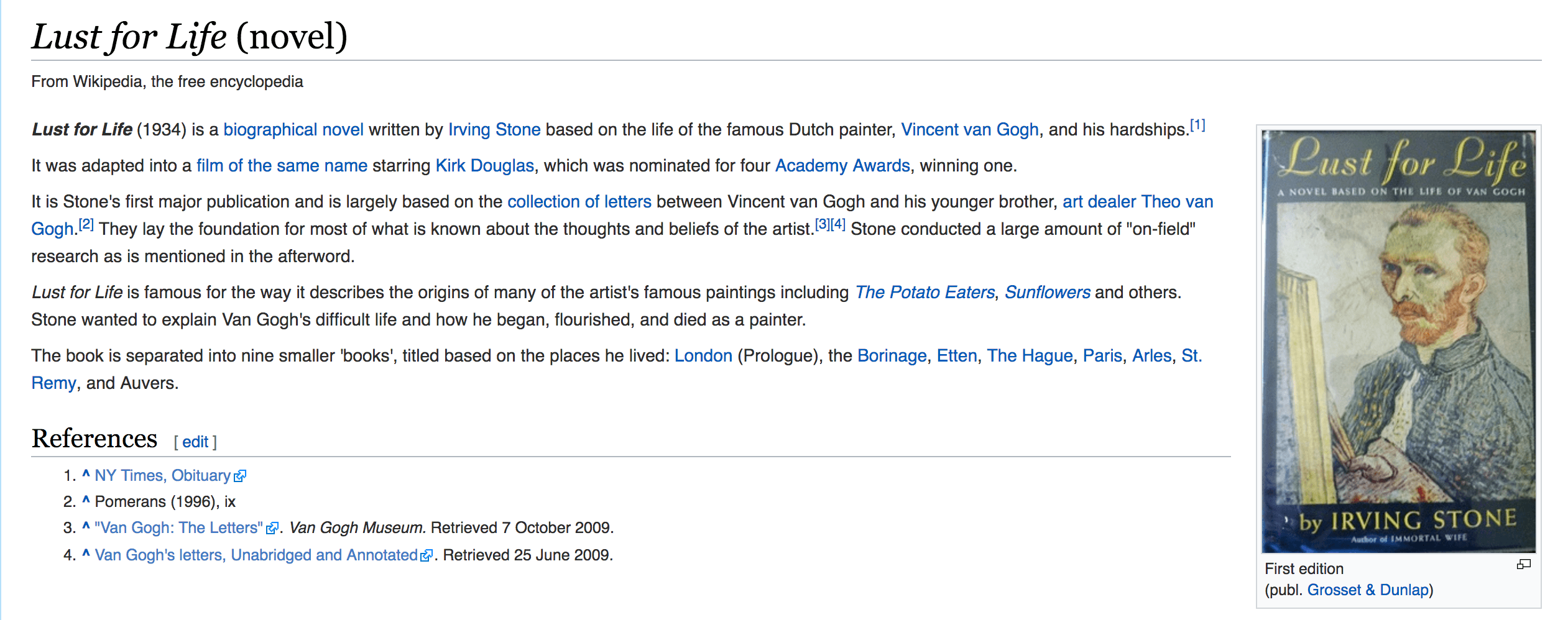The width and height of the screenshot is (1568, 620).
Task: Click the caret back-link for reference 3
Action: (x=86, y=527)
